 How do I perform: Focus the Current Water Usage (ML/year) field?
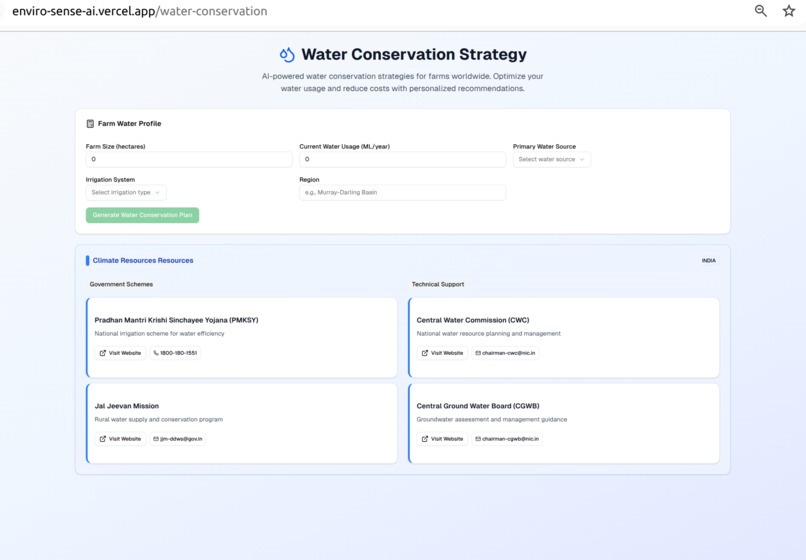pos(402,159)
